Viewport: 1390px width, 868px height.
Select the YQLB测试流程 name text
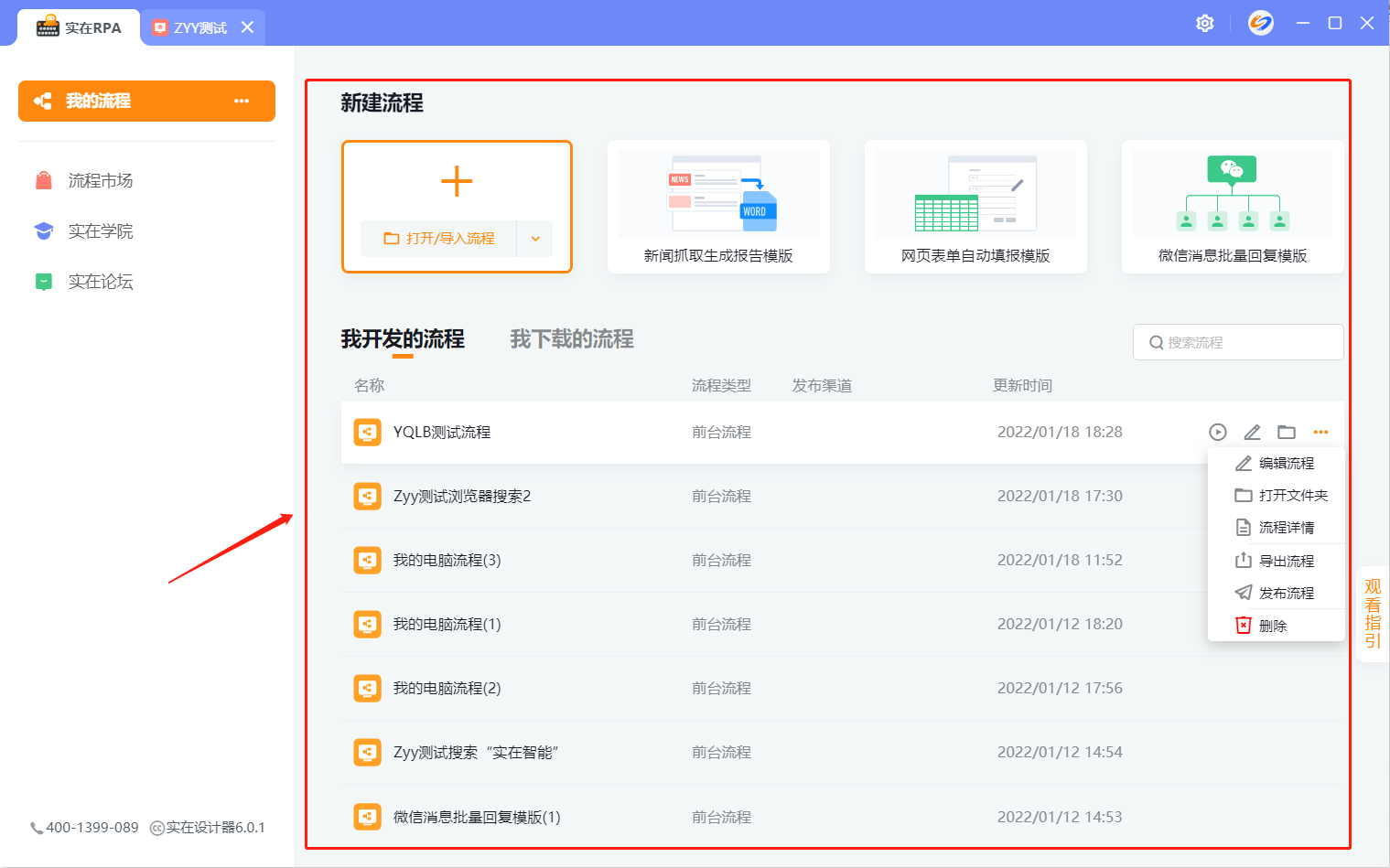pos(442,432)
